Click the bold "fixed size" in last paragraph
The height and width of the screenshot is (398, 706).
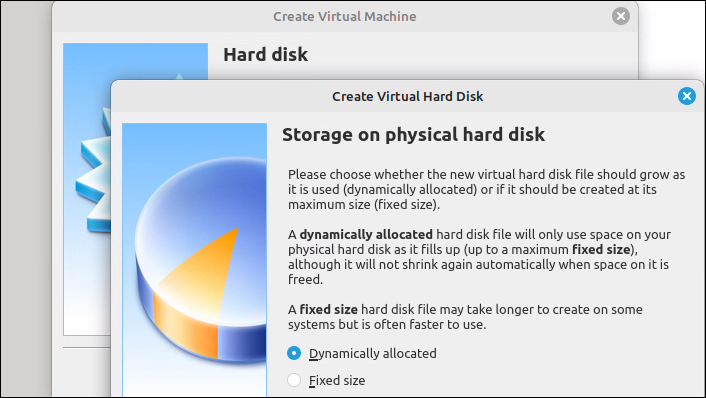[x=329, y=310]
